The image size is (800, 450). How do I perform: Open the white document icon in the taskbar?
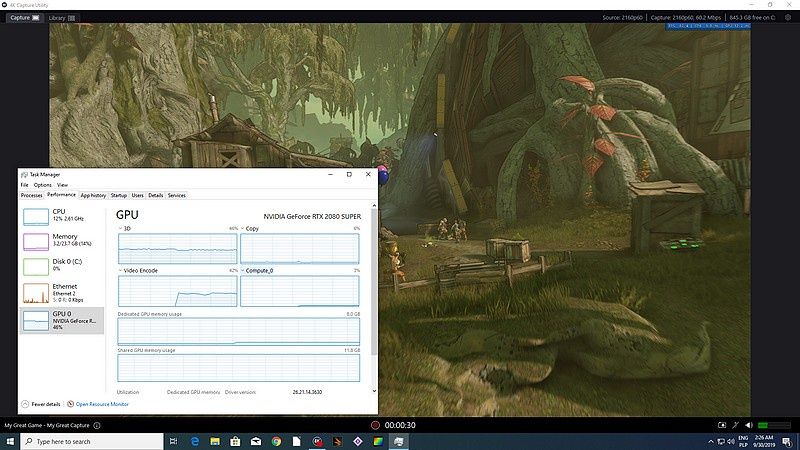click(x=296, y=441)
